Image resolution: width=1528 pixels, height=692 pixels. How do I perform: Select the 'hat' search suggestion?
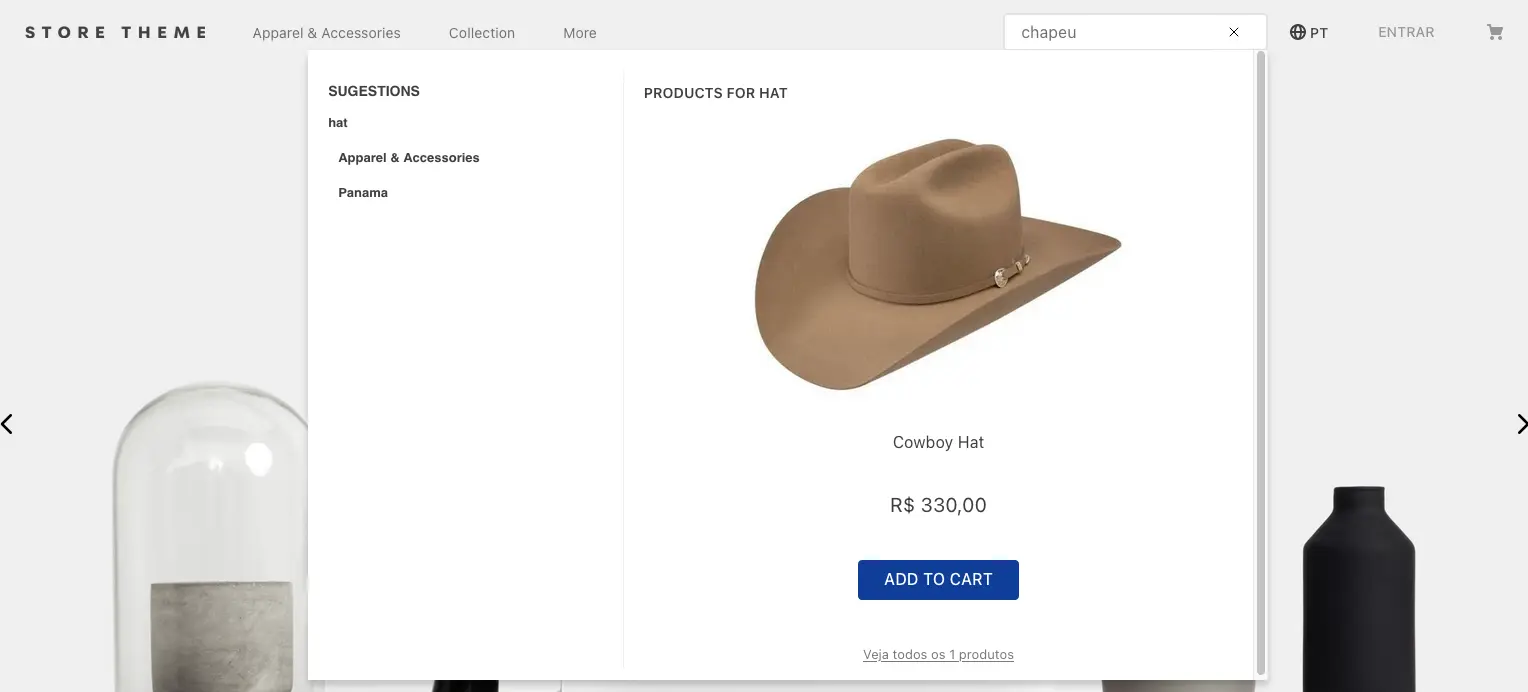(x=337, y=122)
